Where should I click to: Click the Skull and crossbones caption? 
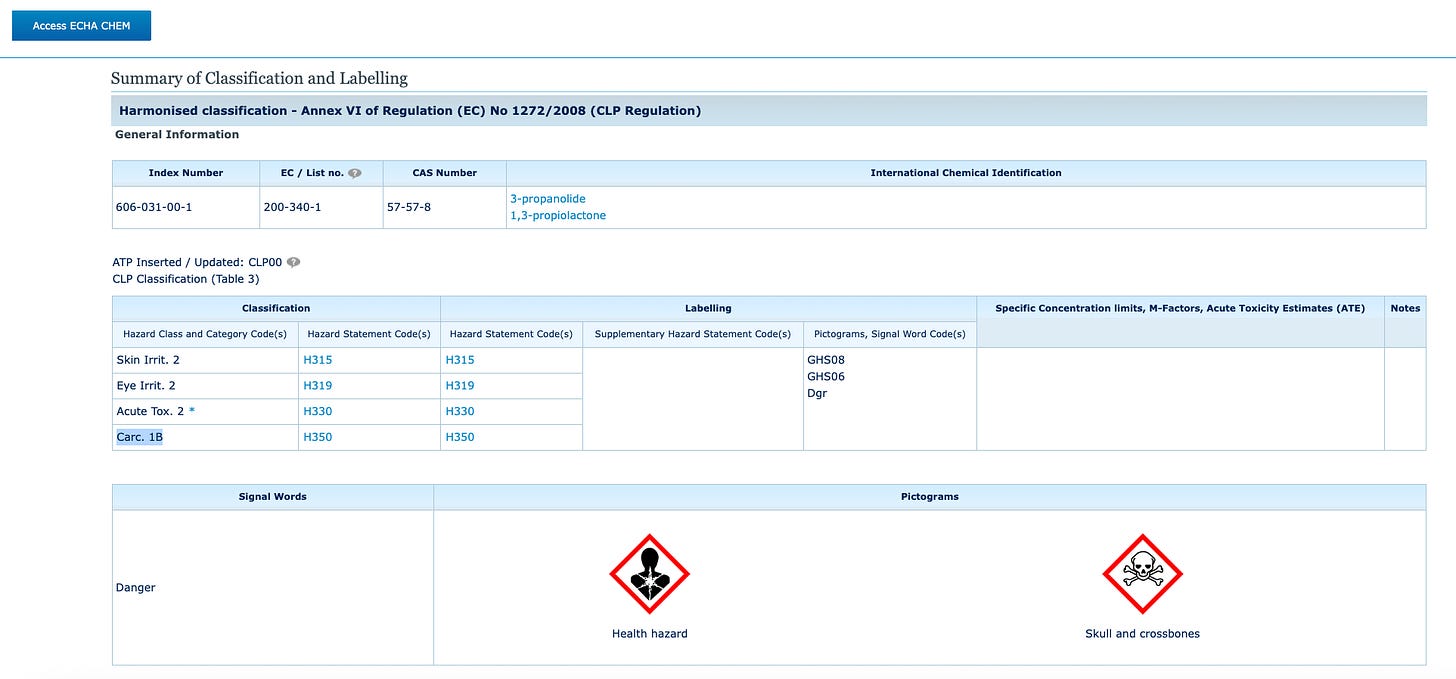pos(1143,634)
